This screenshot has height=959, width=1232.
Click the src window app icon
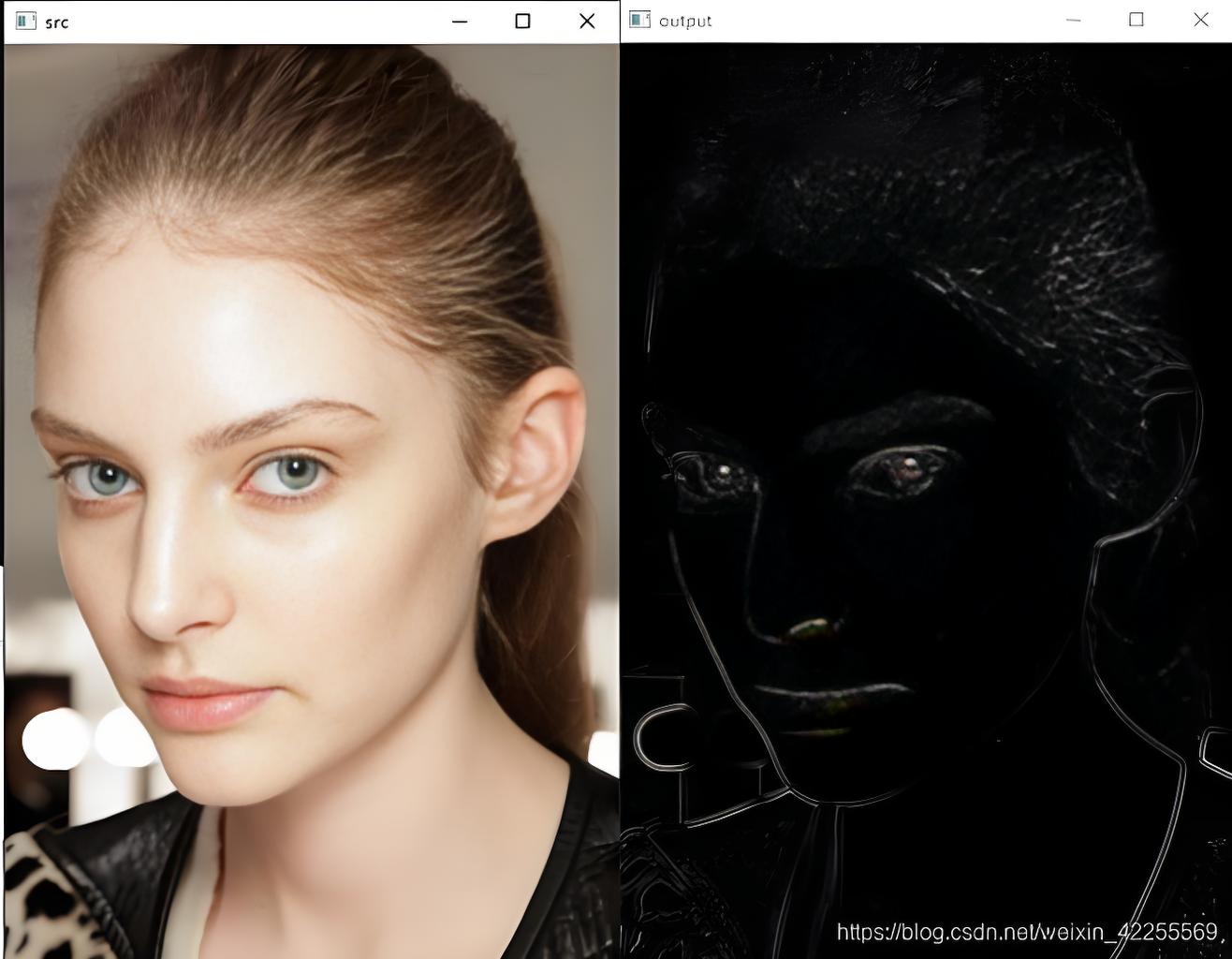point(26,21)
